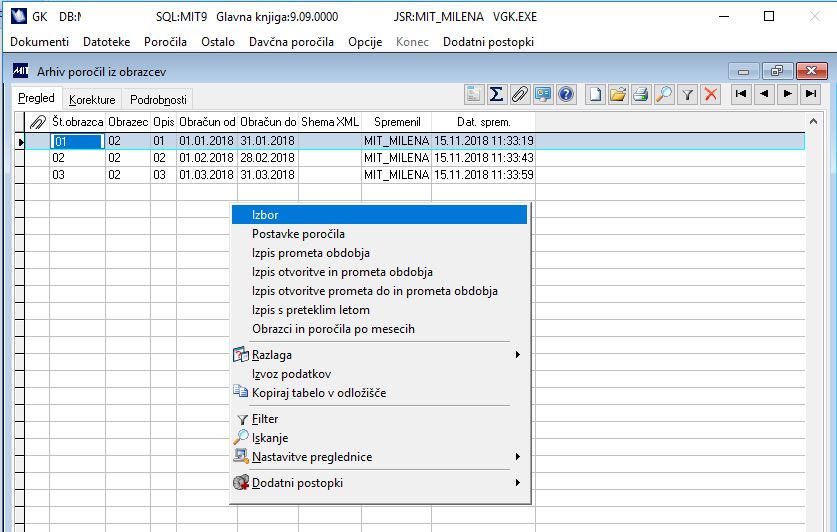Click the Spremenil column header
The image size is (837, 532).
(397, 122)
